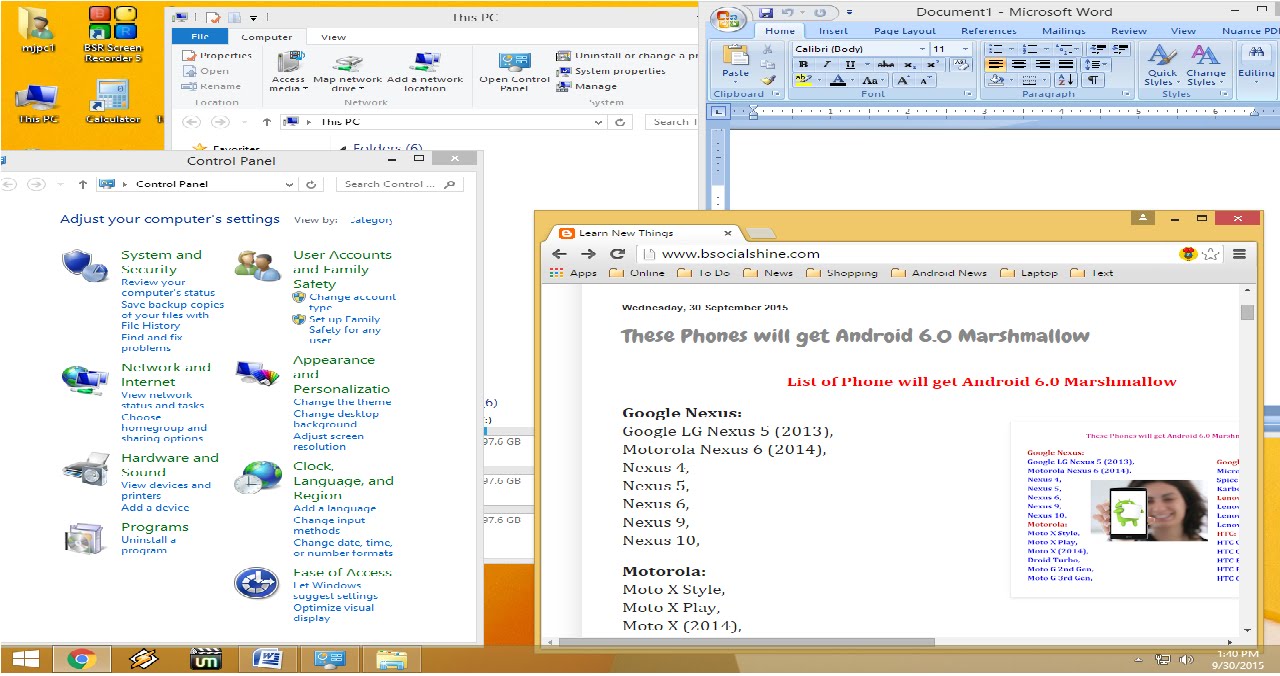Click Search Control Panel field
The image size is (1280, 676).
398,184
